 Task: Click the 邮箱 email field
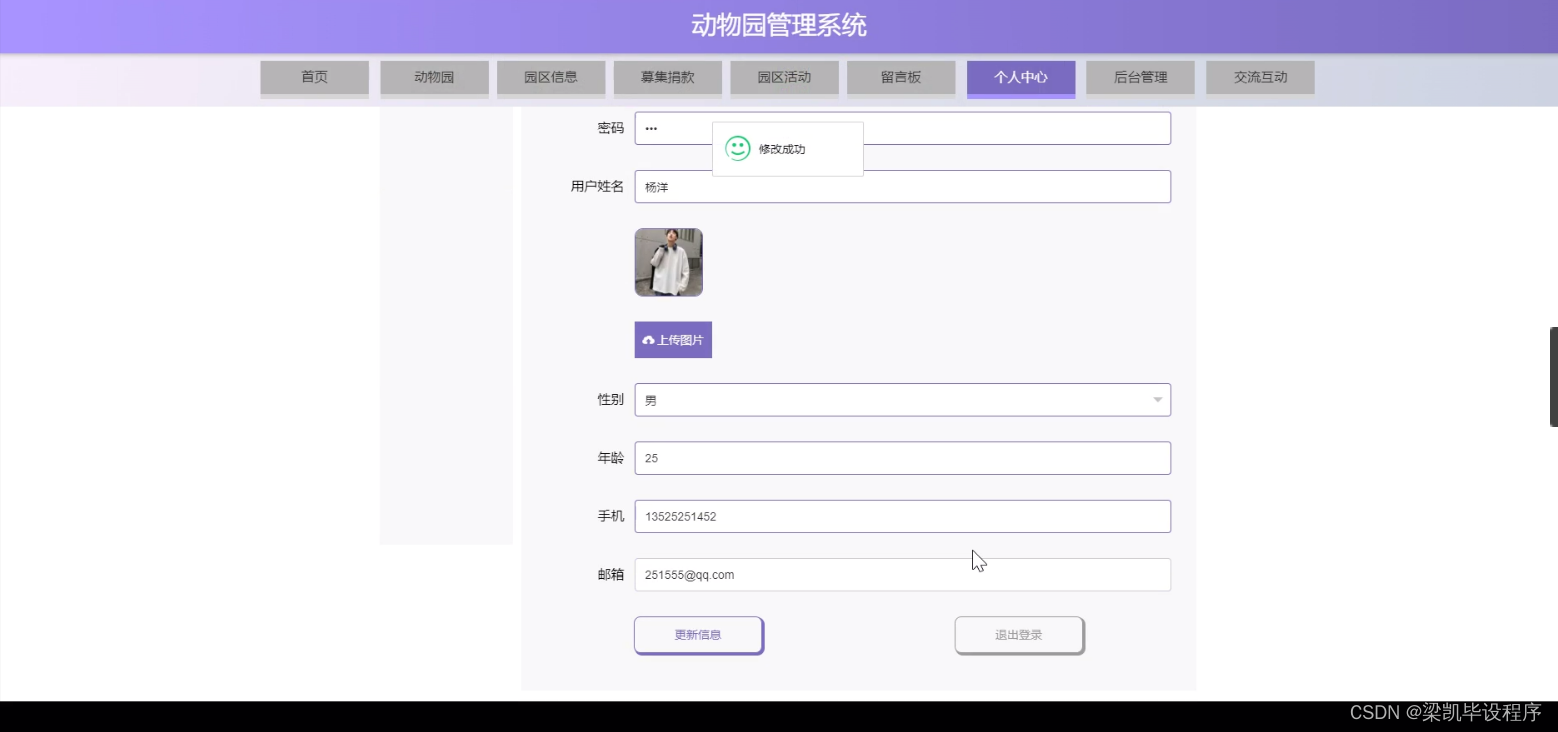pyautogui.click(x=902, y=575)
